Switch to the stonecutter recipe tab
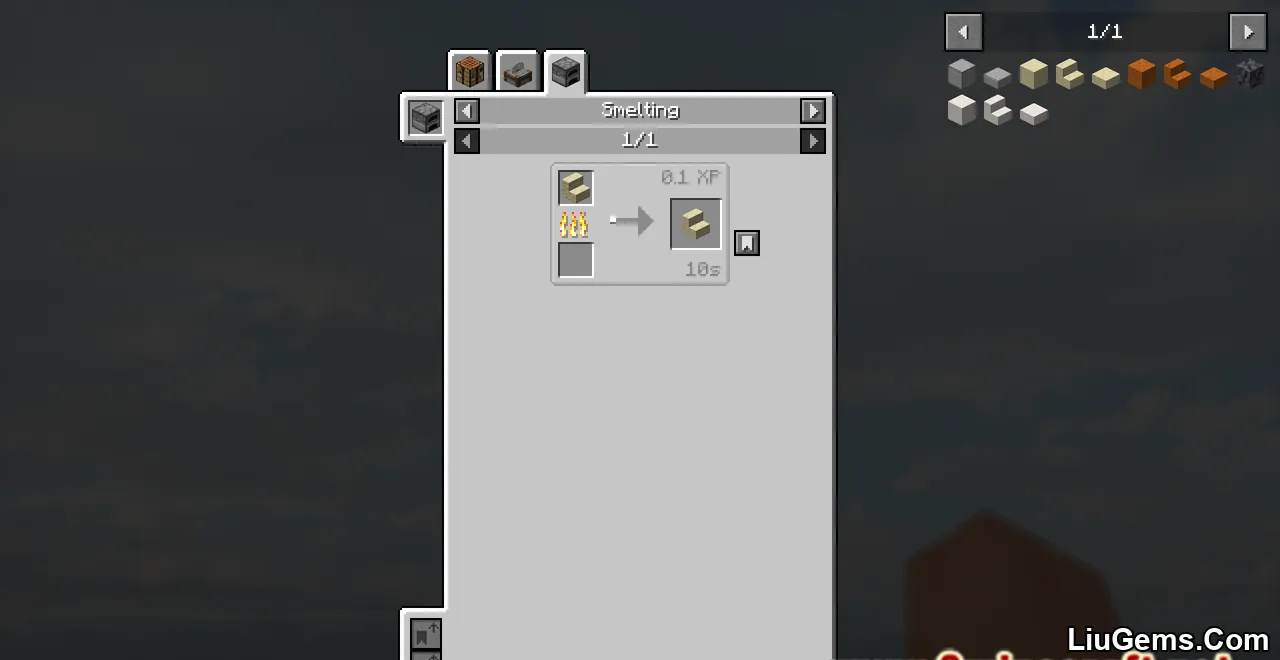This screenshot has height=660, width=1280. coord(518,72)
